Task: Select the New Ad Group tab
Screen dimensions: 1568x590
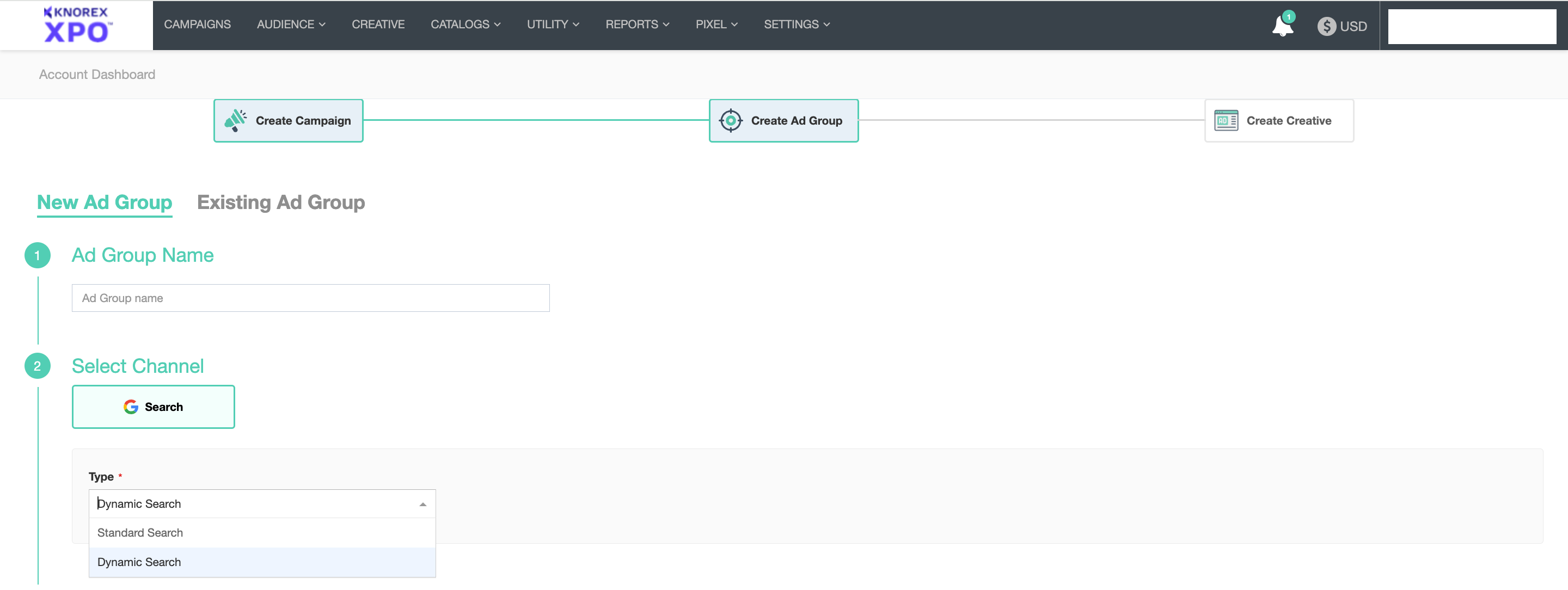Action: point(105,202)
